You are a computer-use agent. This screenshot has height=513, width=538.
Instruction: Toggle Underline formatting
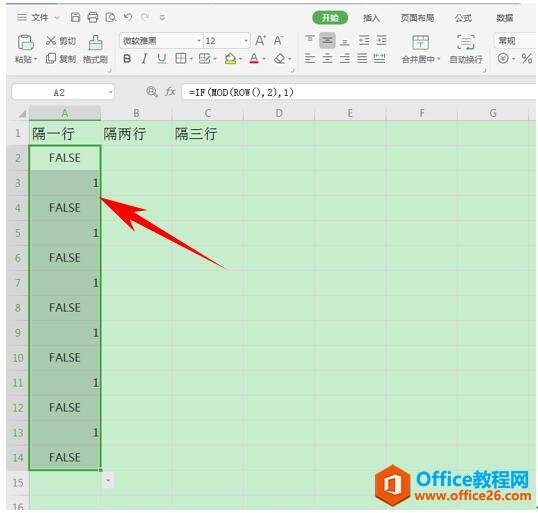162,59
